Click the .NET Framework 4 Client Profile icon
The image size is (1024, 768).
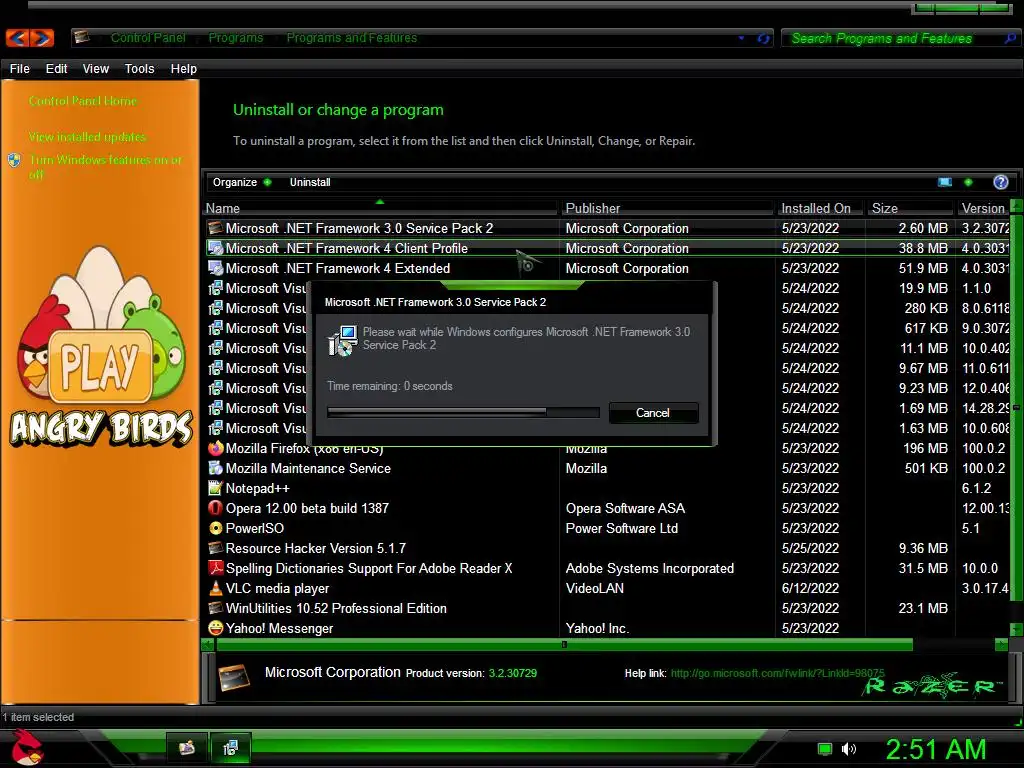pyautogui.click(x=215, y=248)
